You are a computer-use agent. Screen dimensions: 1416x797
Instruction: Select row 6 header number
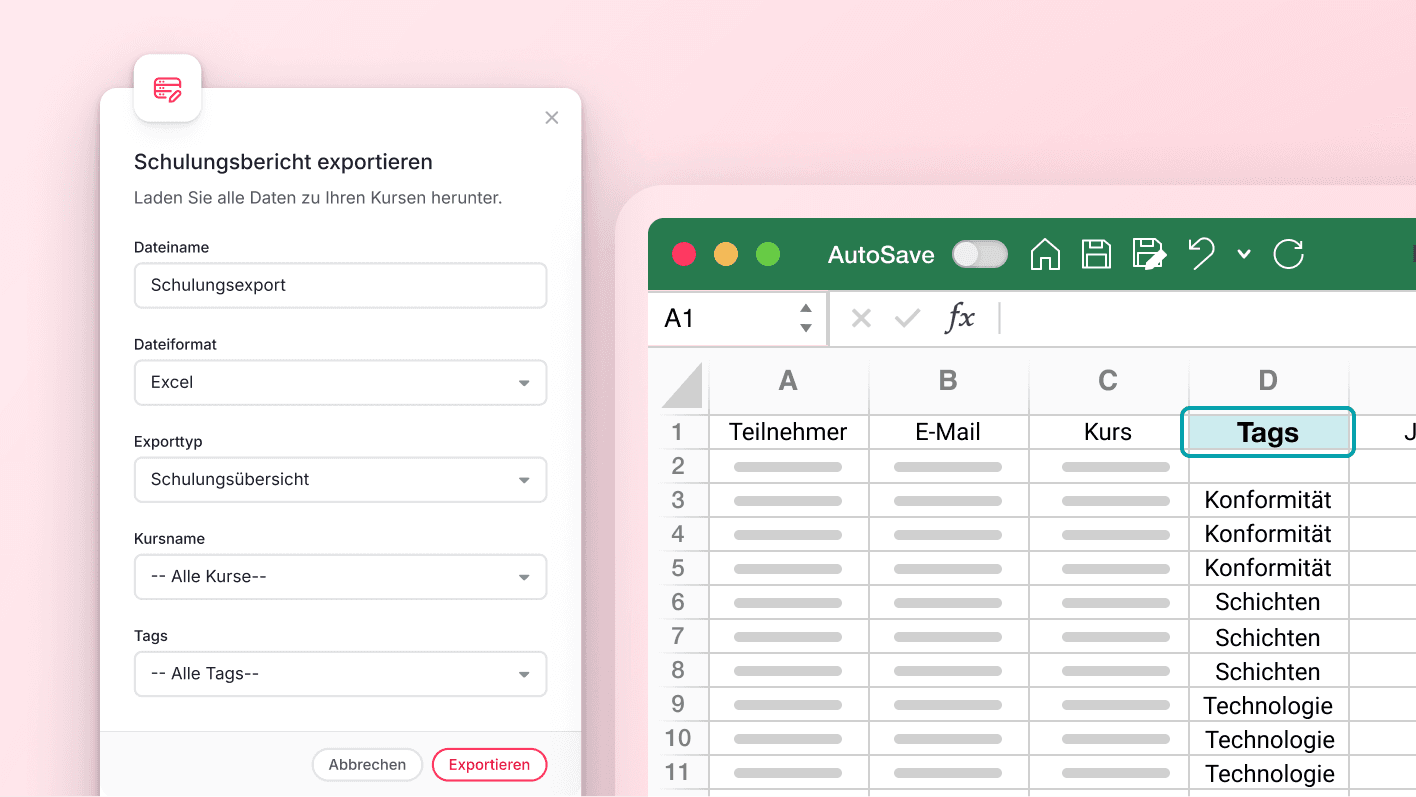click(x=677, y=602)
